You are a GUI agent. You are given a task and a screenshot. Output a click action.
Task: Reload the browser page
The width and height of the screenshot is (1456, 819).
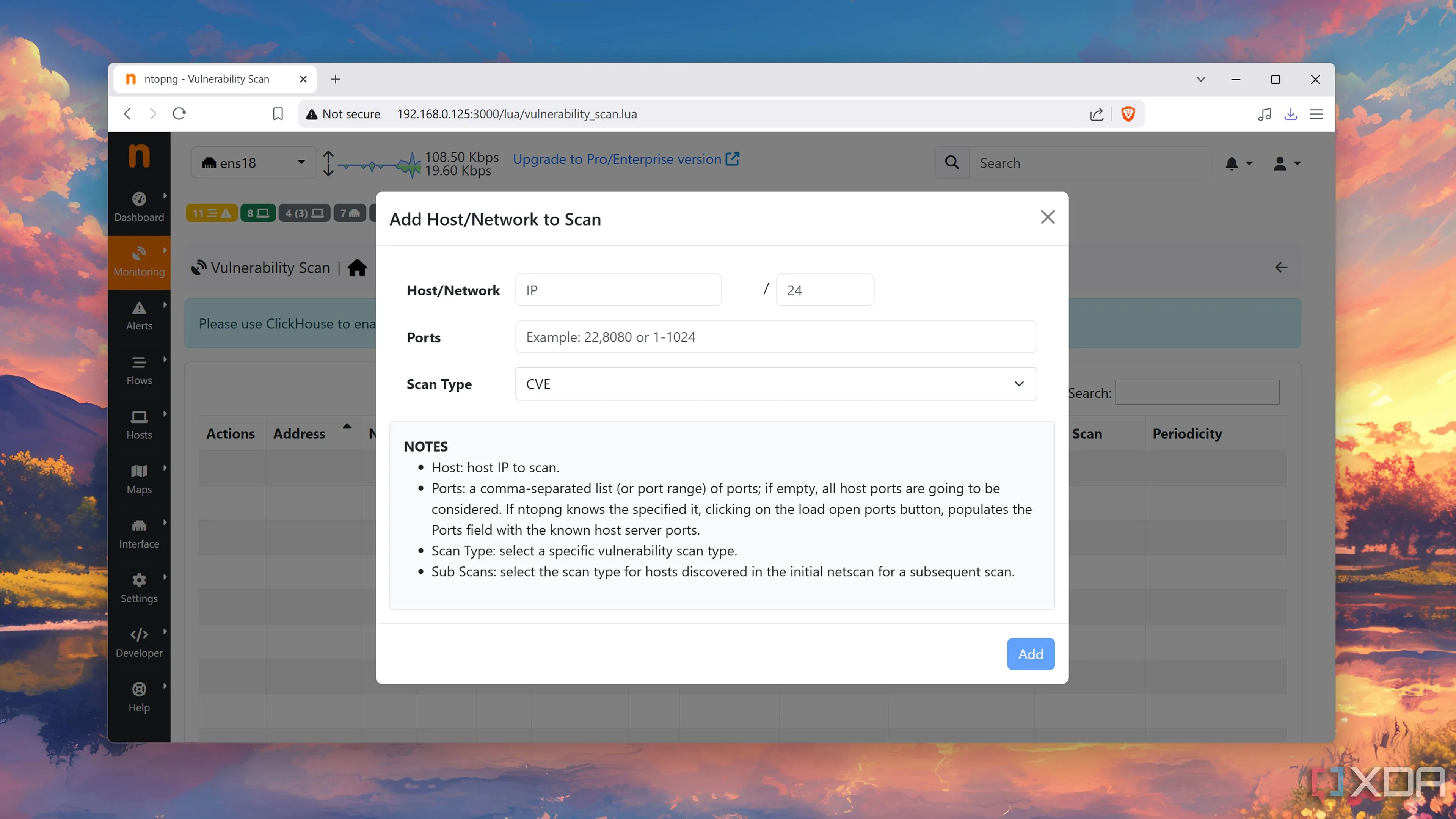(179, 114)
